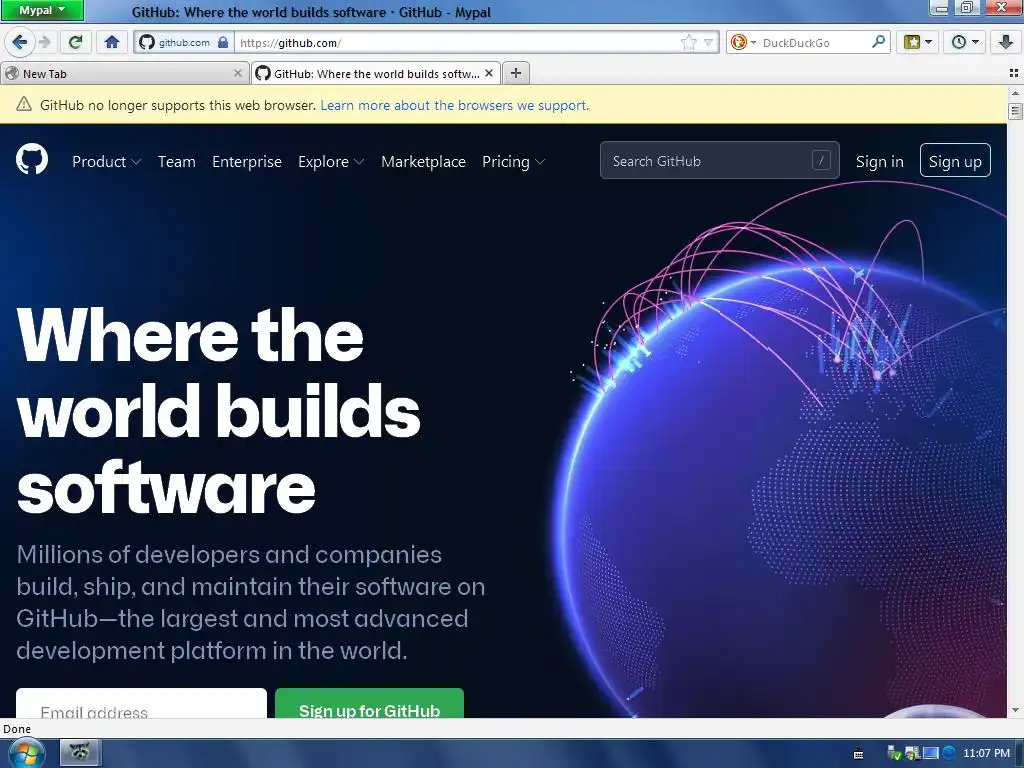Expand the Product menu
Viewport: 1024px width, 768px height.
point(106,161)
